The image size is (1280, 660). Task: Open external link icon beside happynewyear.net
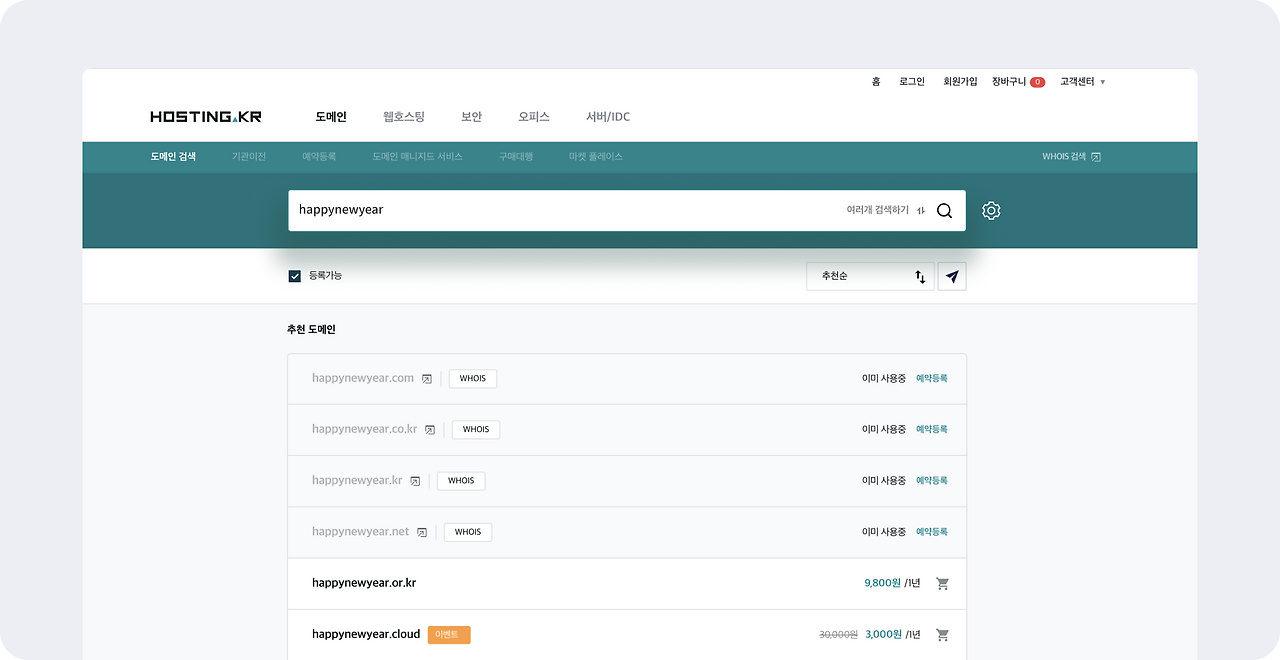[x=422, y=532]
